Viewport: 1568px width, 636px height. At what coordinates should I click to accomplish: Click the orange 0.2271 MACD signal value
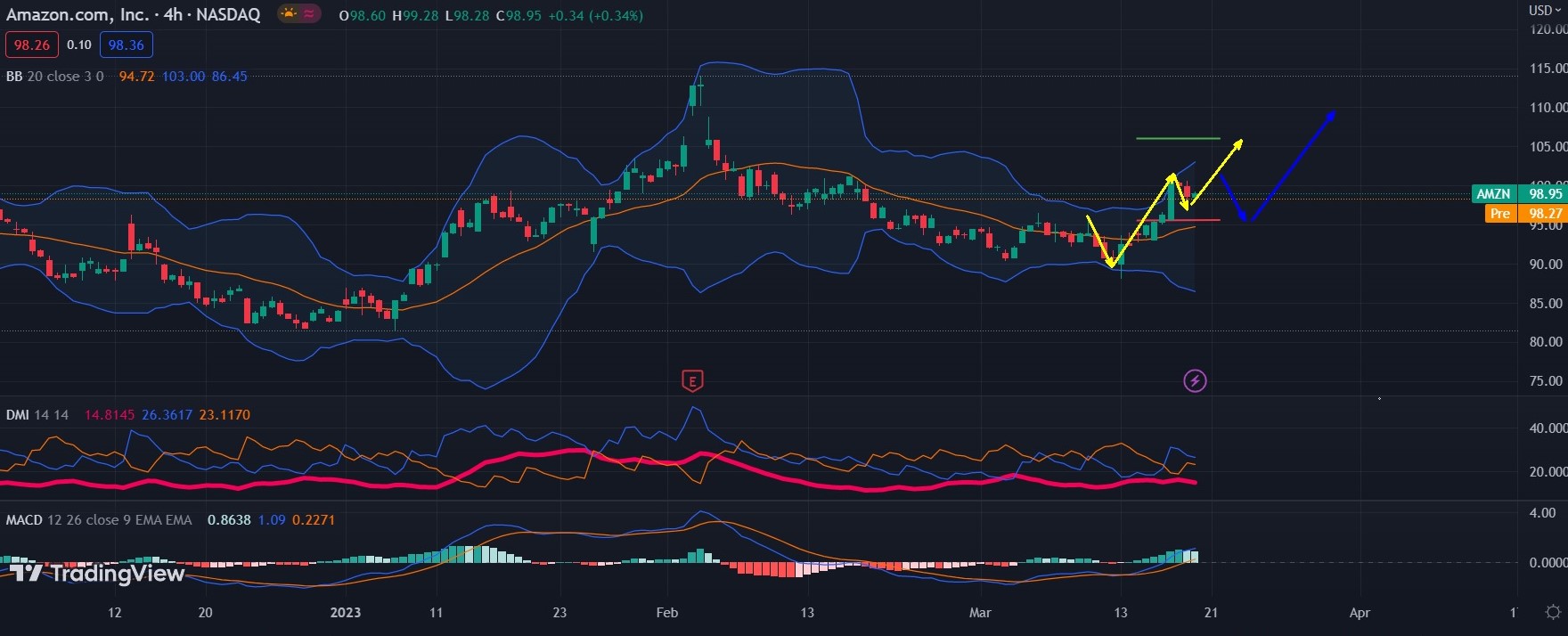314,520
